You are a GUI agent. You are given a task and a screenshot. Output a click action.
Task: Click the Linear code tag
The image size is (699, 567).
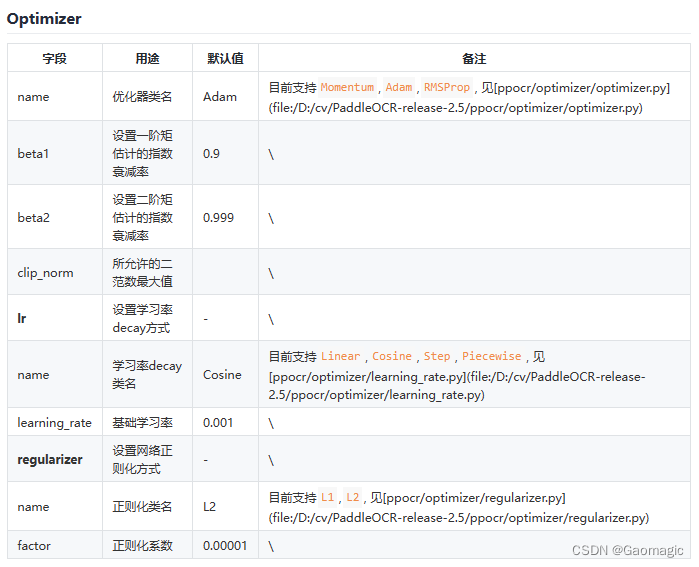tap(341, 356)
